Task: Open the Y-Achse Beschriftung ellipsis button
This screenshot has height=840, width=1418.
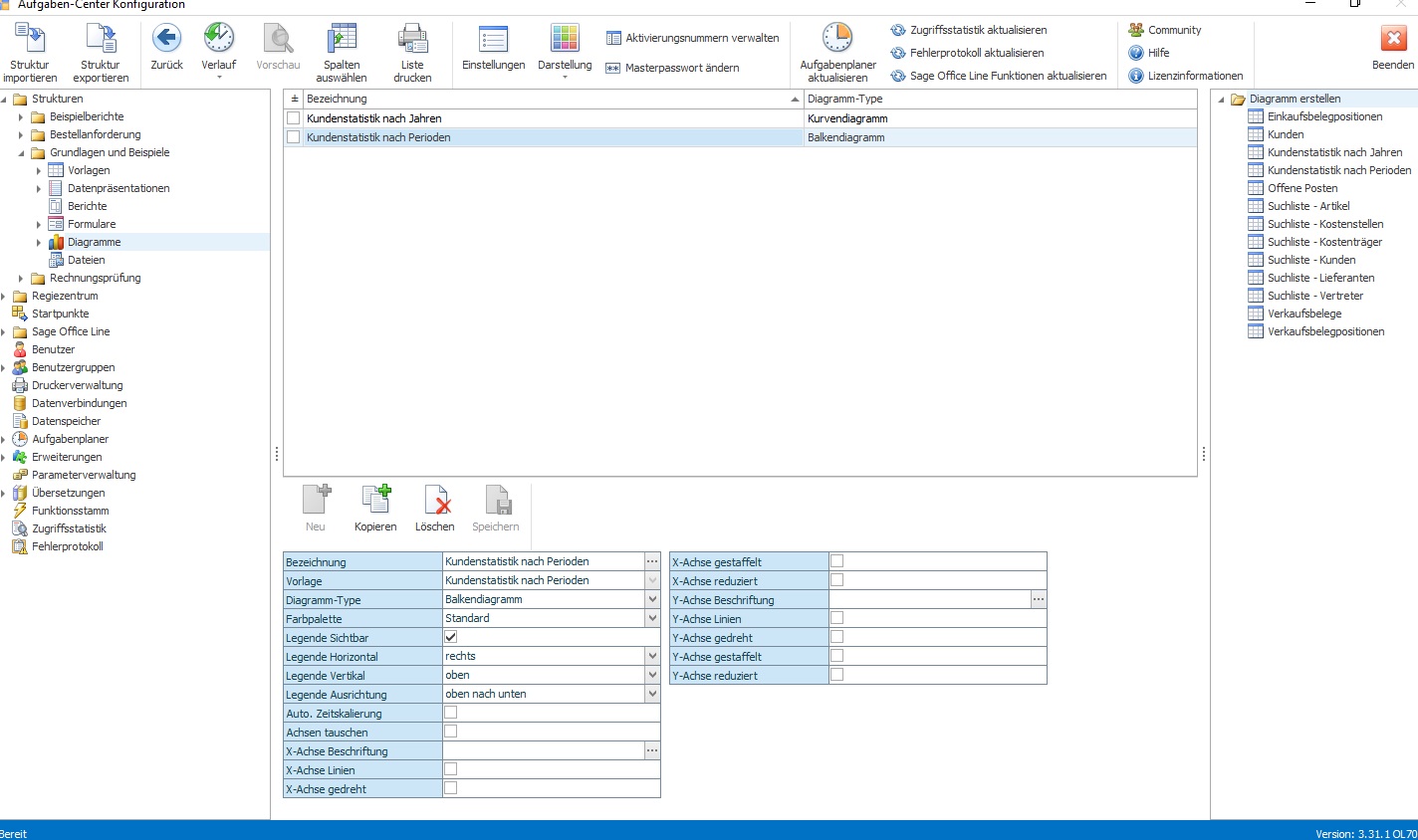Action: pyautogui.click(x=1038, y=599)
